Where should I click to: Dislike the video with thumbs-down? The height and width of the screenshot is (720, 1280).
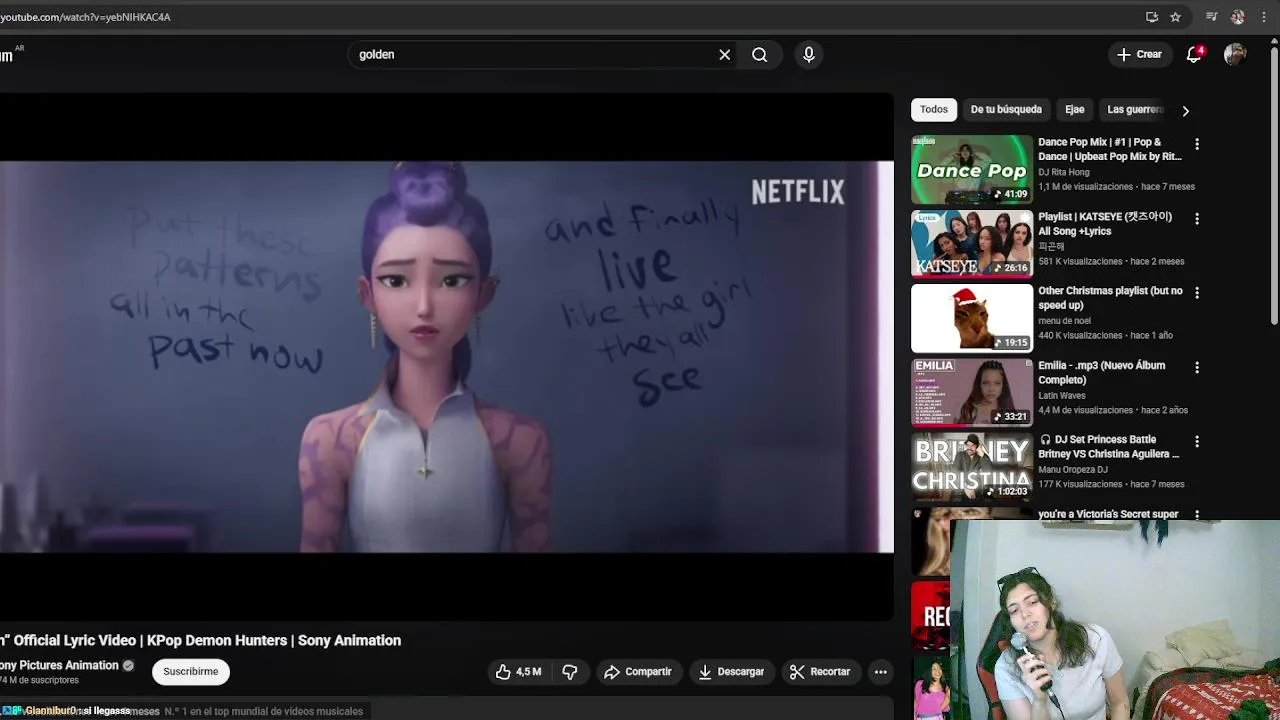click(x=570, y=672)
